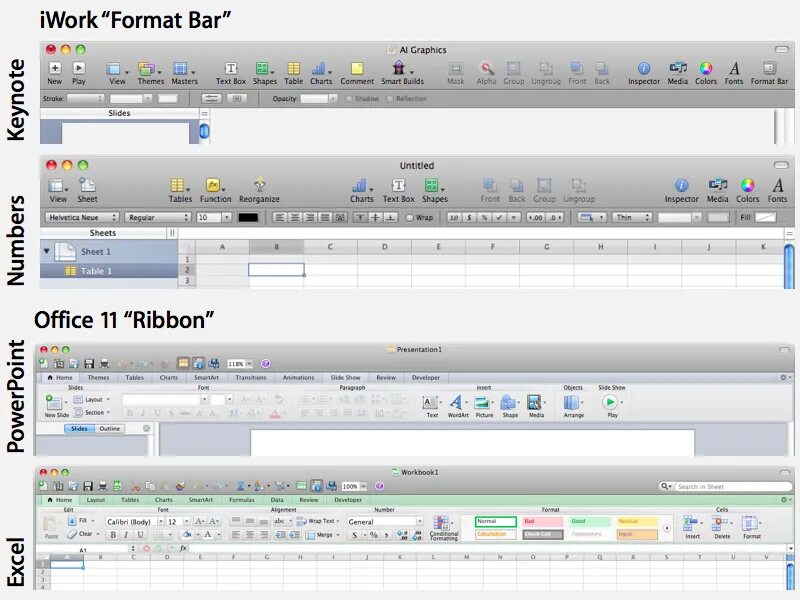Image resolution: width=800 pixels, height=600 pixels.
Task: Open the Tables icon in Numbers toolbar
Action: click(x=178, y=185)
